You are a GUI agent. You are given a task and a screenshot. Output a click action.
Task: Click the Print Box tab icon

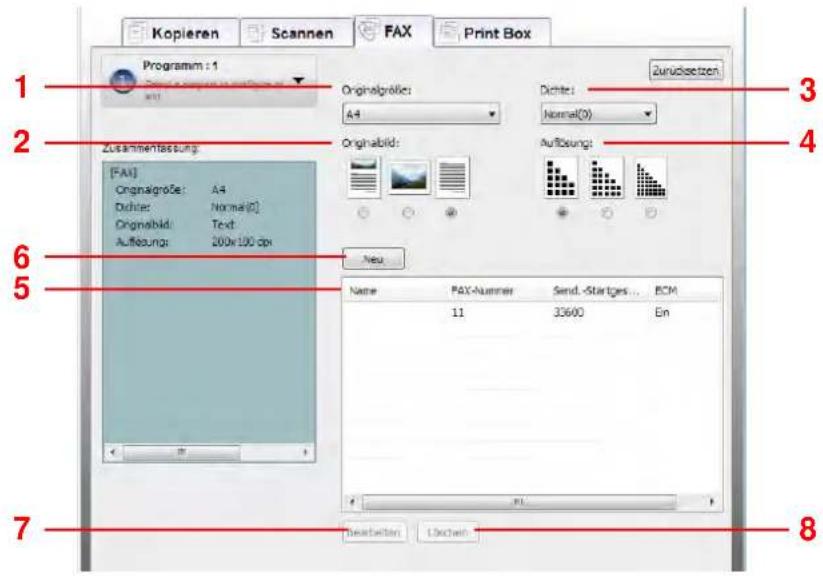tap(449, 32)
